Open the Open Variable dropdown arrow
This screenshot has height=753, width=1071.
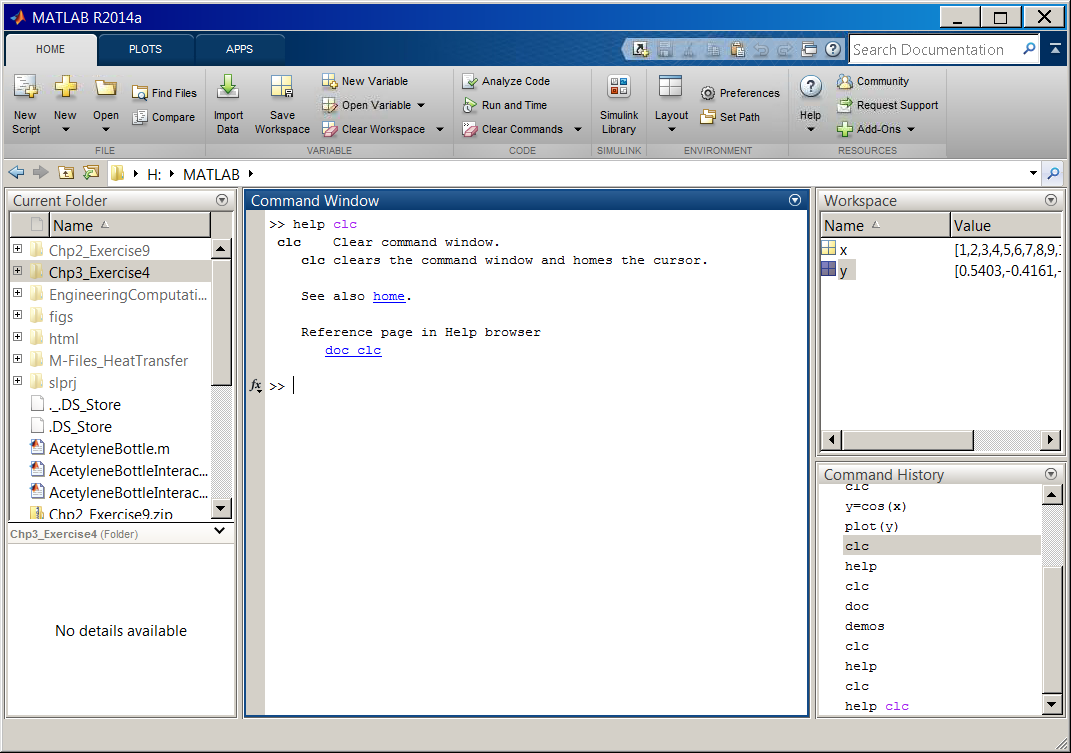pyautogui.click(x=421, y=105)
